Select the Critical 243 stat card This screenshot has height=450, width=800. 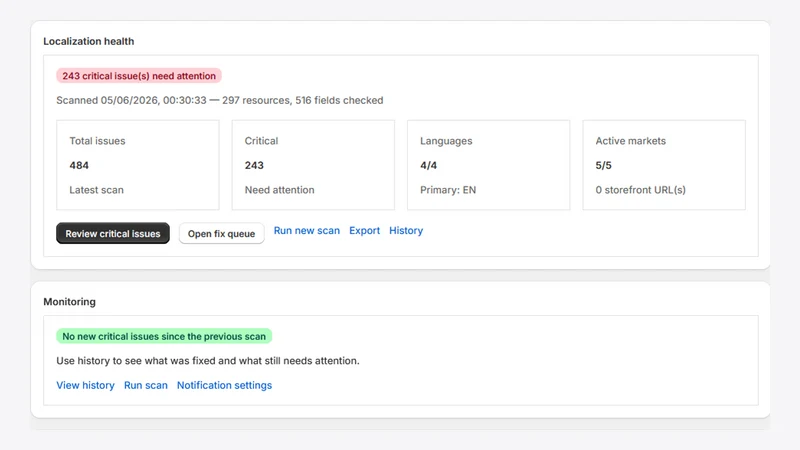coord(313,165)
